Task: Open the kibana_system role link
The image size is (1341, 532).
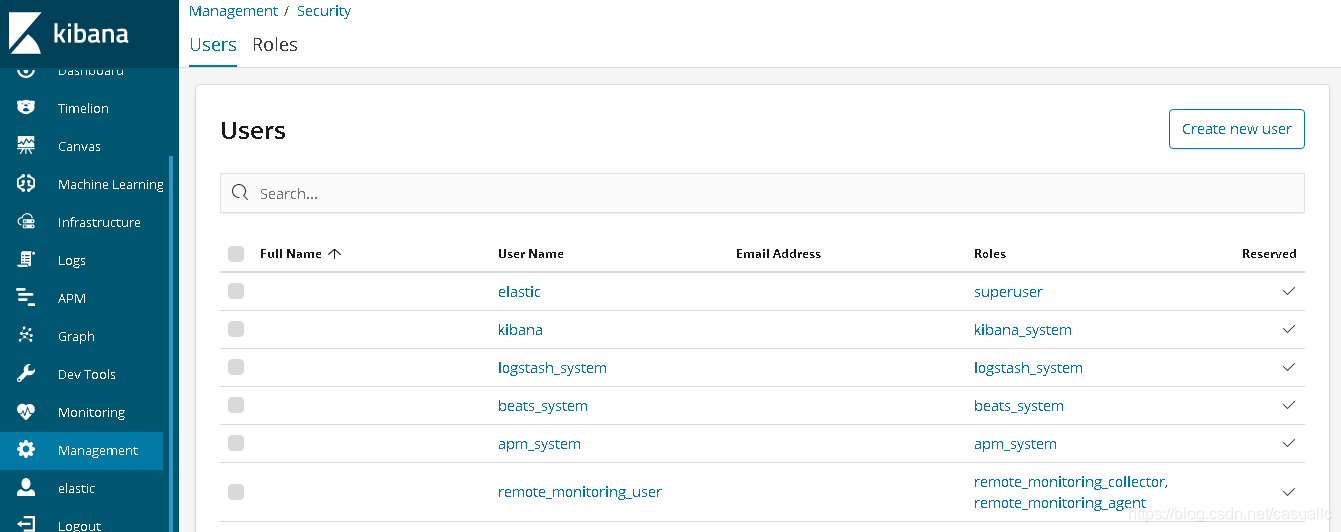Action: click(1023, 330)
